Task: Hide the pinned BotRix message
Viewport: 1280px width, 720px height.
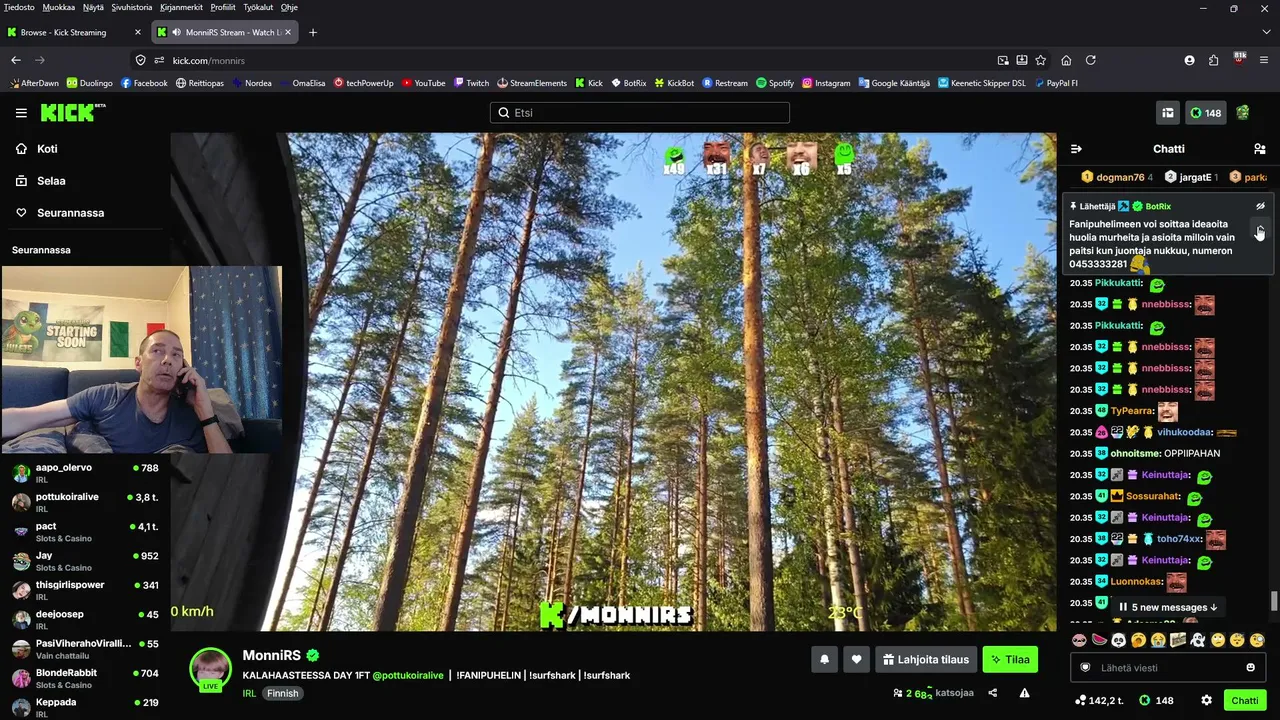Action: click(x=1260, y=206)
